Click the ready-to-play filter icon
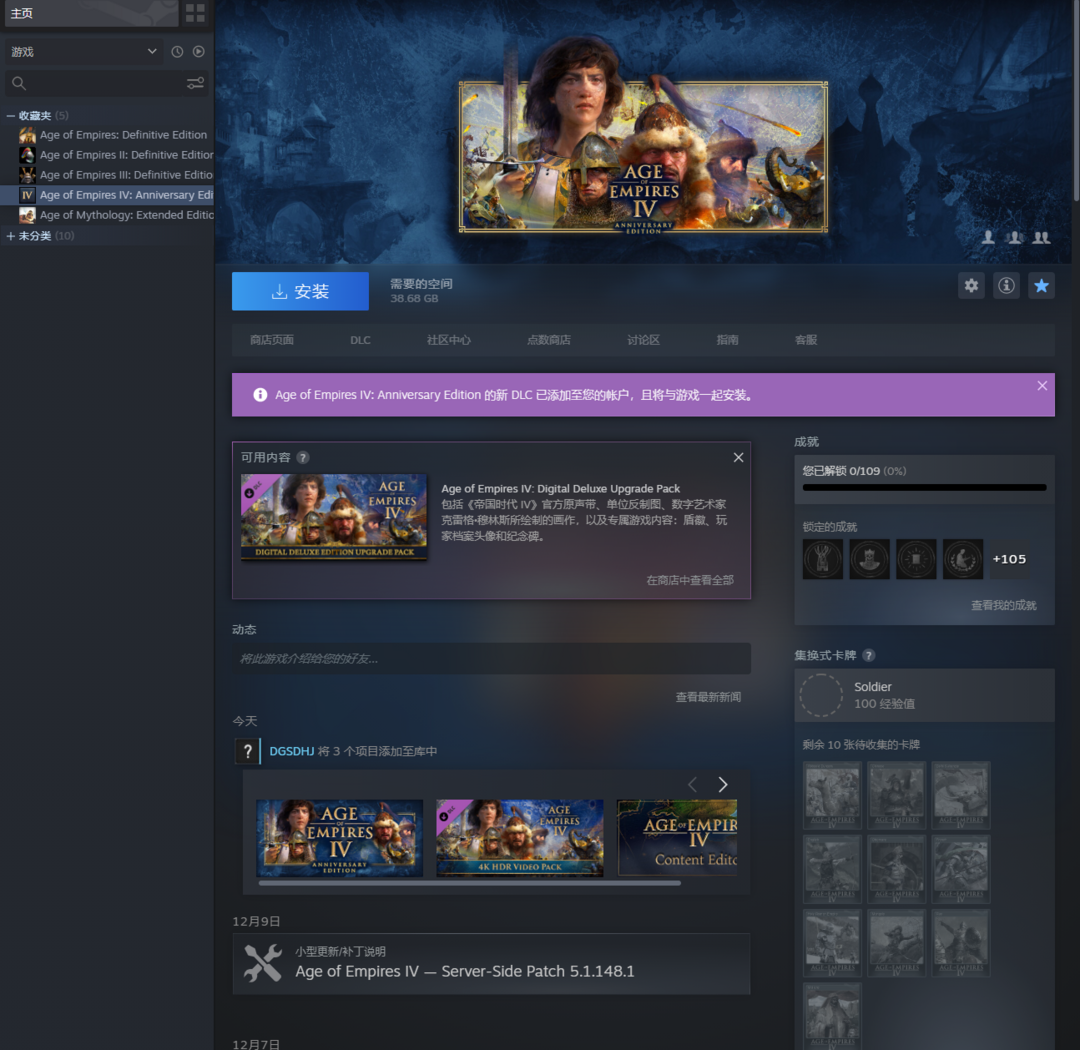The width and height of the screenshot is (1080, 1050). (x=198, y=52)
